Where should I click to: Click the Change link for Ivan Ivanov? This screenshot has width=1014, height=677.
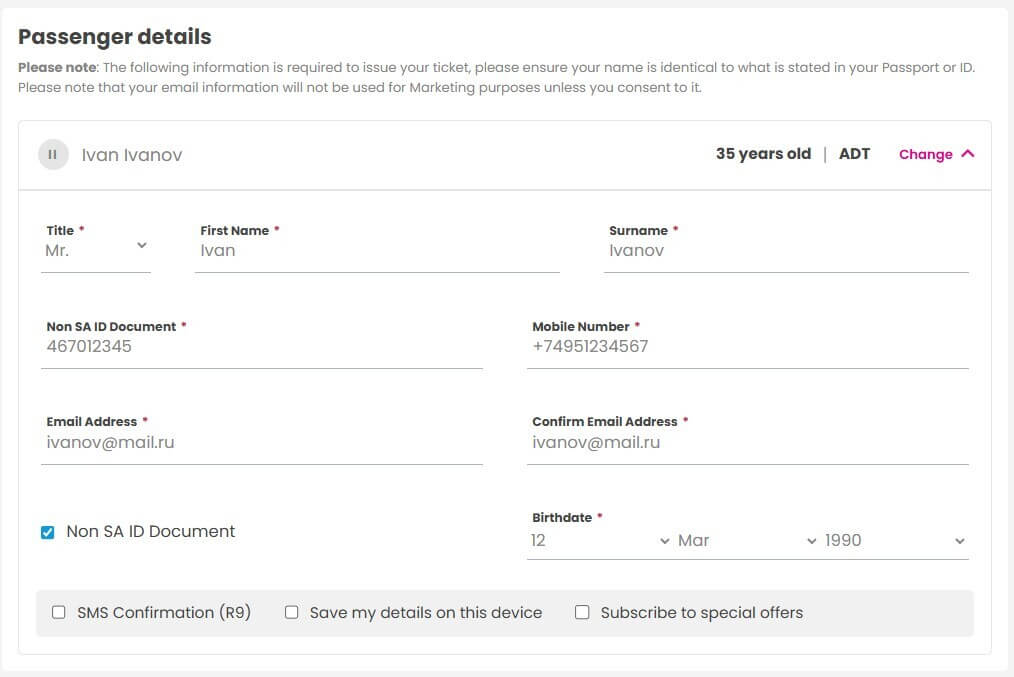point(925,155)
